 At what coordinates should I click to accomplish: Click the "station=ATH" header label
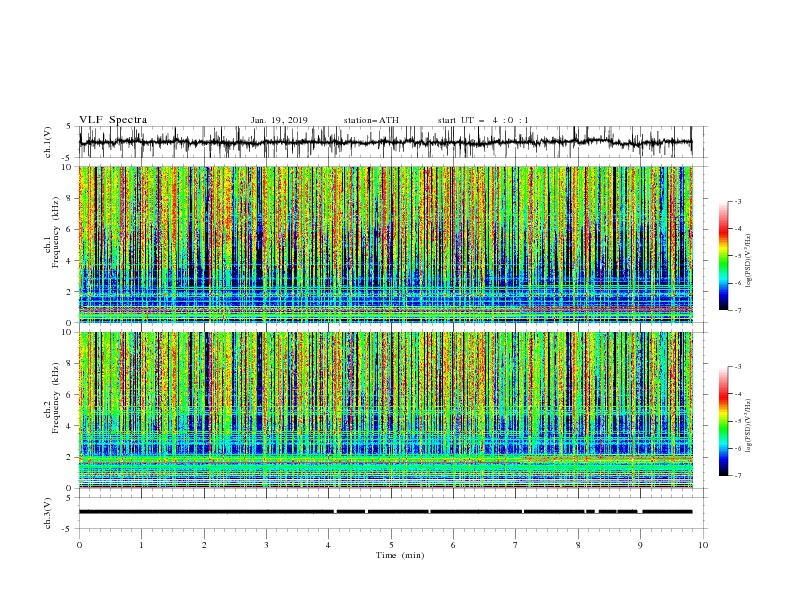click(x=371, y=120)
